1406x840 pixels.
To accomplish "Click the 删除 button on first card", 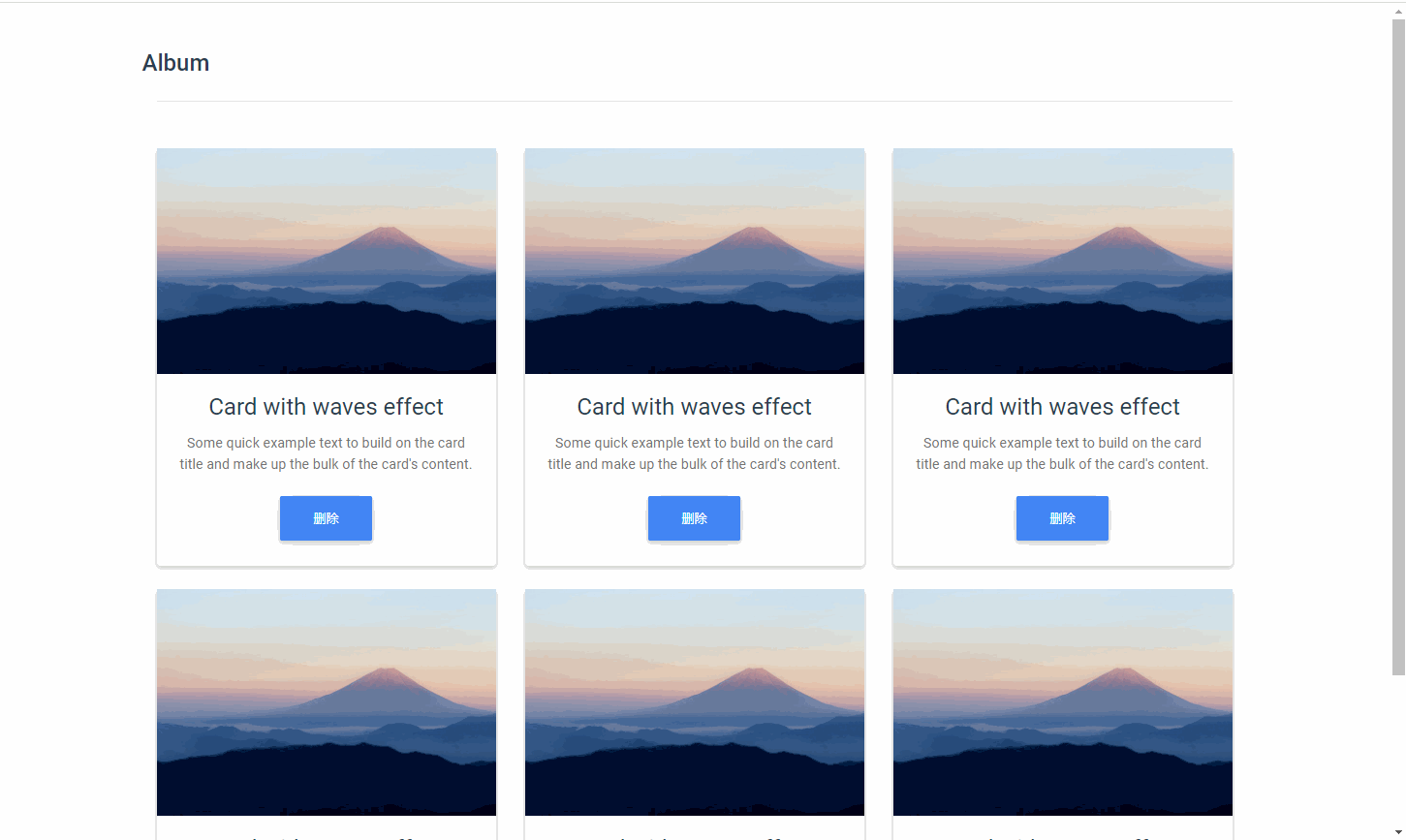I will [326, 518].
